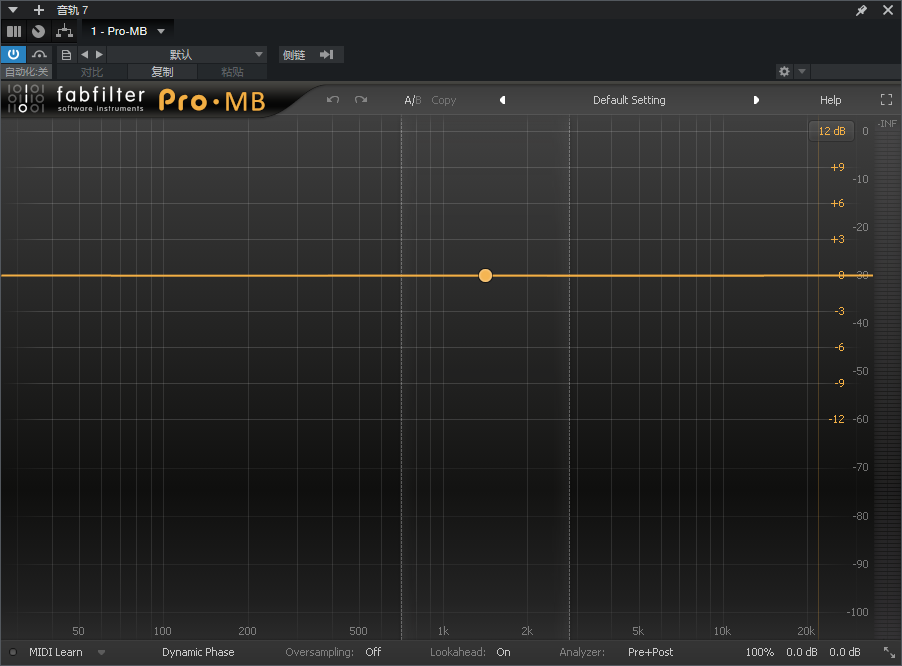The image size is (902, 666).
Task: Undo the last change
Action: (332, 99)
